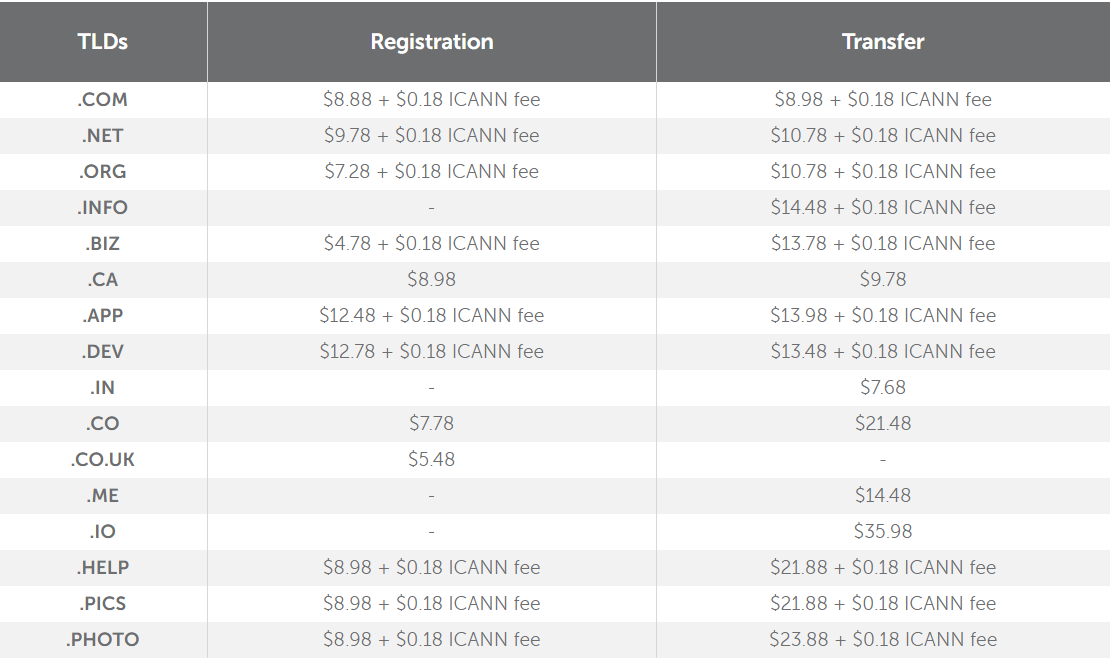Click the Registration column header
Screen dimensions: 1111x660
pos(432,42)
